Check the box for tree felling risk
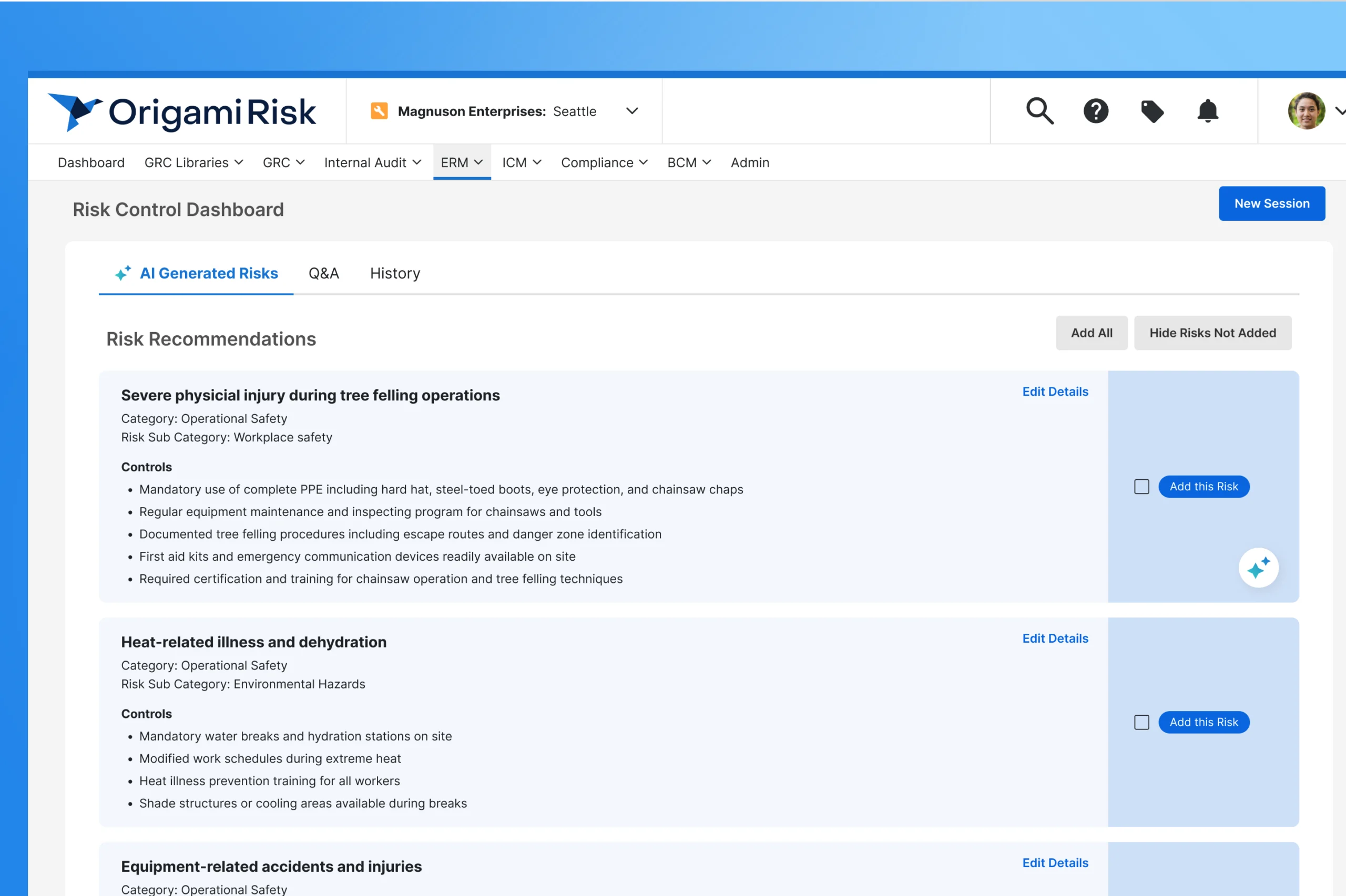Image resolution: width=1346 pixels, height=896 pixels. tap(1141, 486)
